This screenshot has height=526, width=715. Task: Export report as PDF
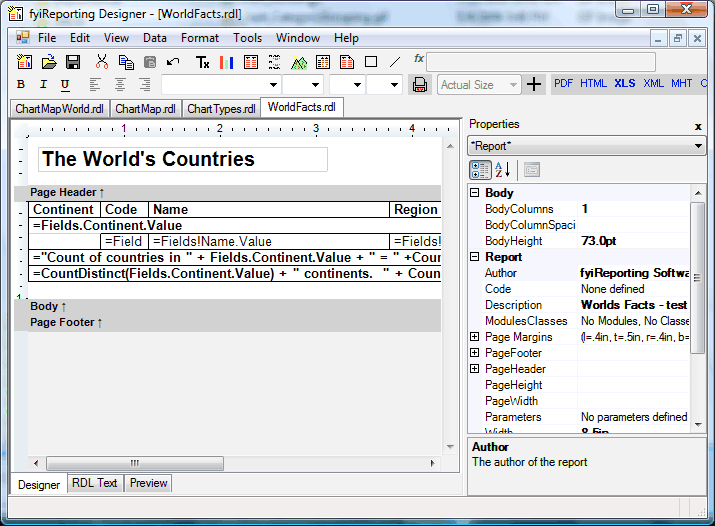tap(564, 84)
